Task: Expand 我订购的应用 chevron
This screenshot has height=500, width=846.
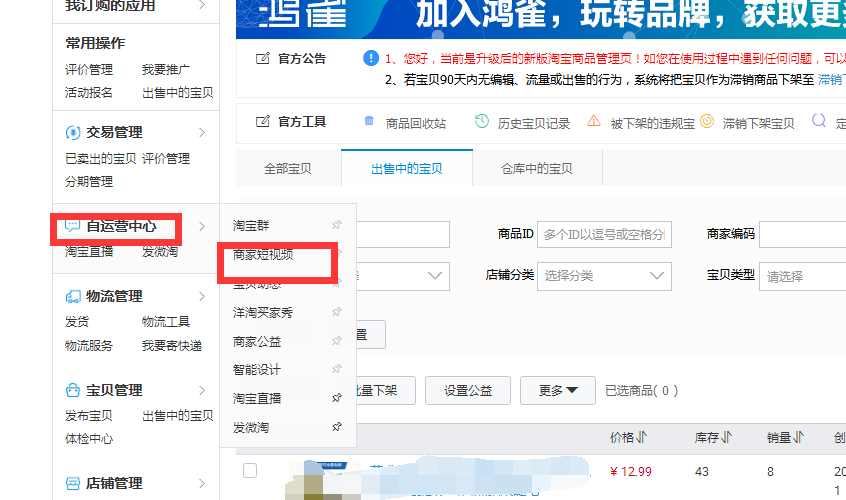Action: click(x=202, y=5)
